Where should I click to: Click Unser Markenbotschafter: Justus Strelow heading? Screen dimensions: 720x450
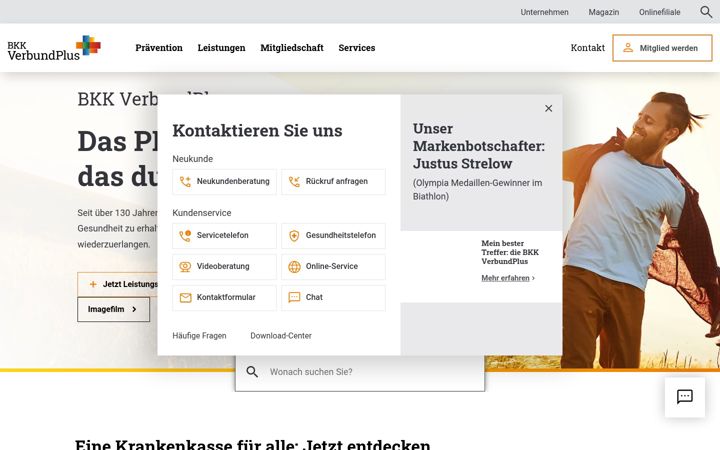[x=478, y=146]
